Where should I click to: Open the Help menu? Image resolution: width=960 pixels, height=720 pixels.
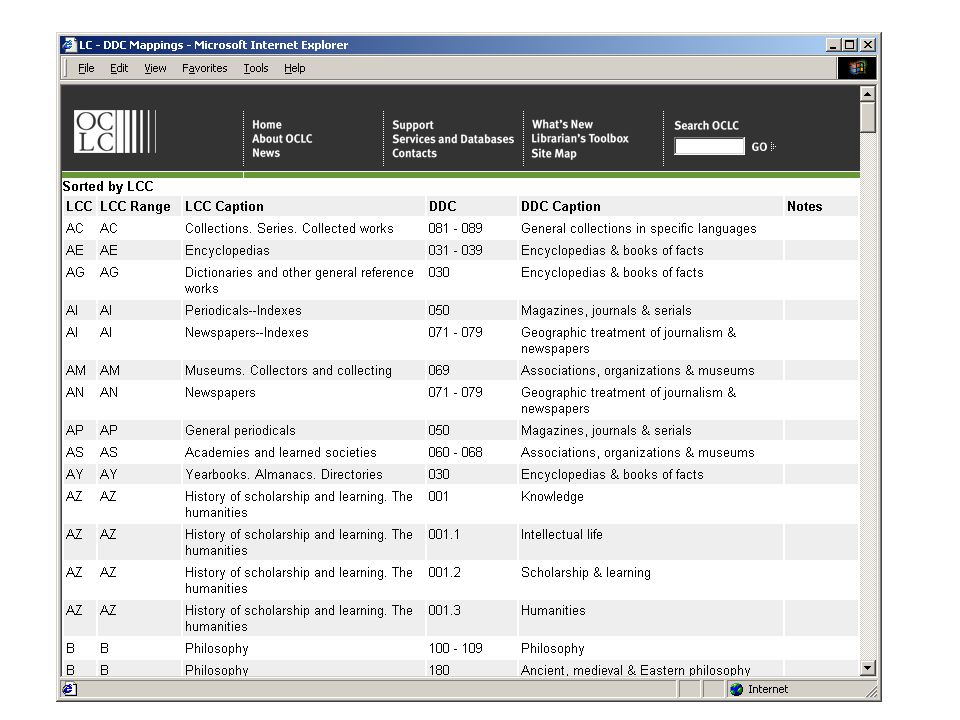[294, 68]
